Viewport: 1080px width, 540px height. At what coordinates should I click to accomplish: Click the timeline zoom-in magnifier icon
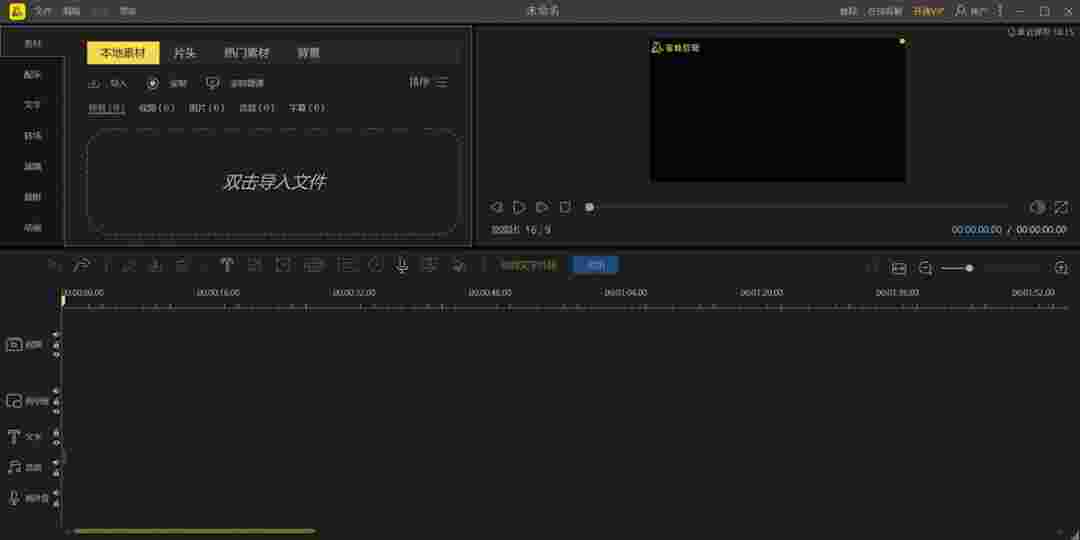pyautogui.click(x=1062, y=268)
